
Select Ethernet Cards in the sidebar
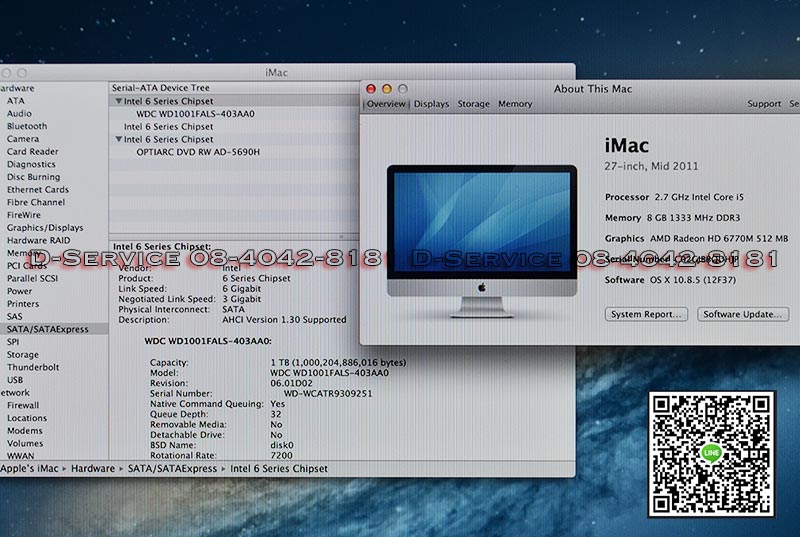tap(38, 190)
